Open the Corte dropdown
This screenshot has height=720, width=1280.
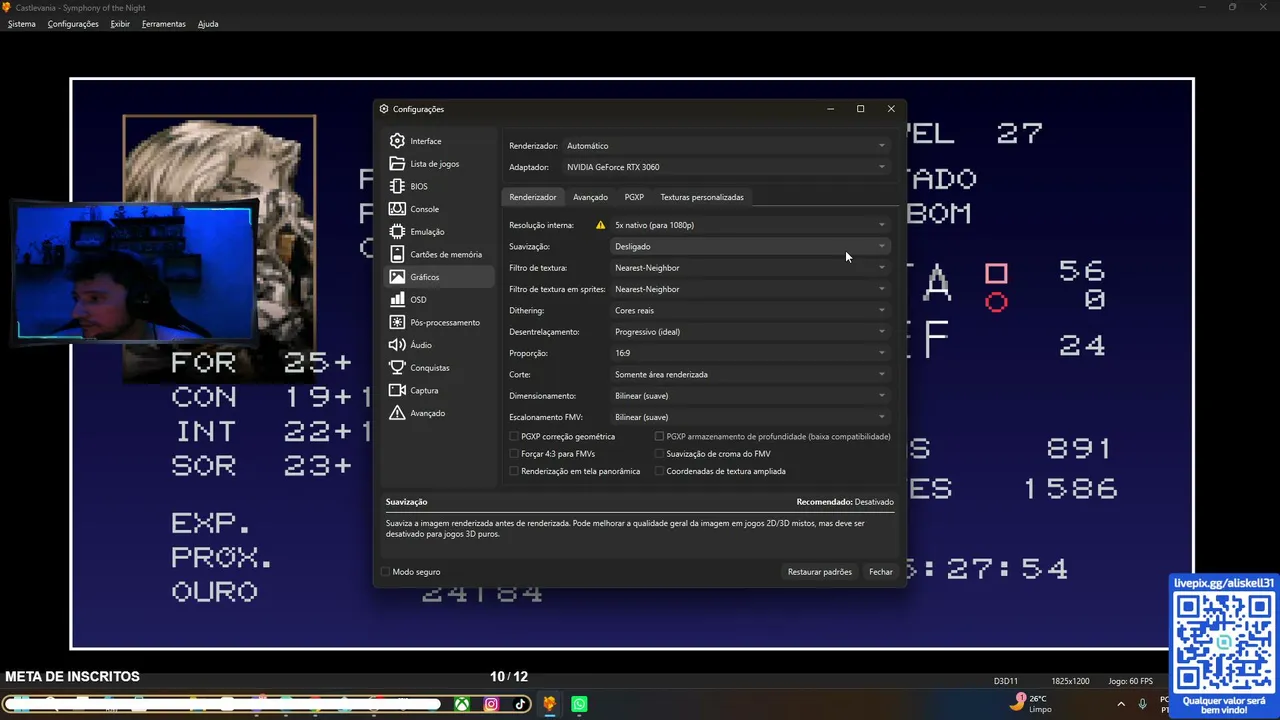coord(750,375)
